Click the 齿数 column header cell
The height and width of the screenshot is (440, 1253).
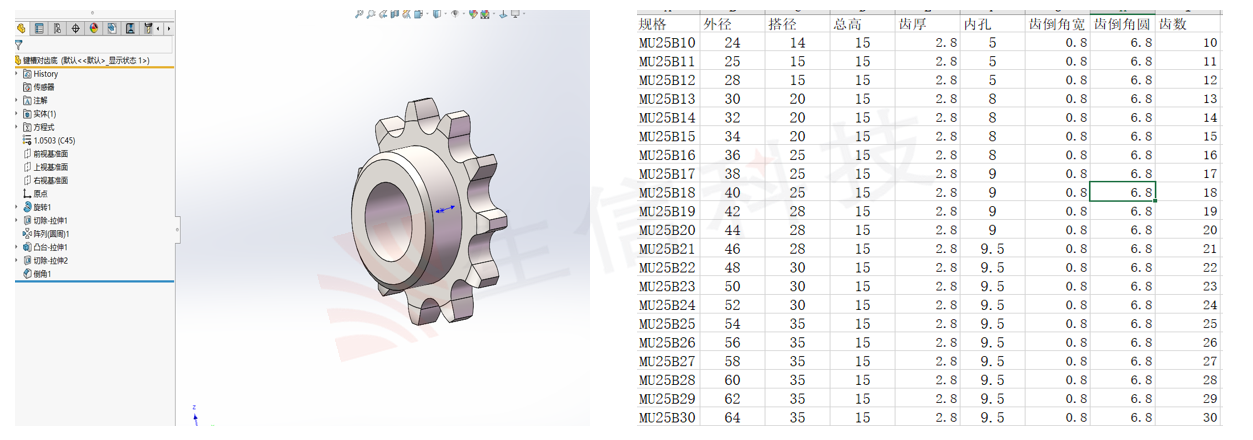point(1189,24)
